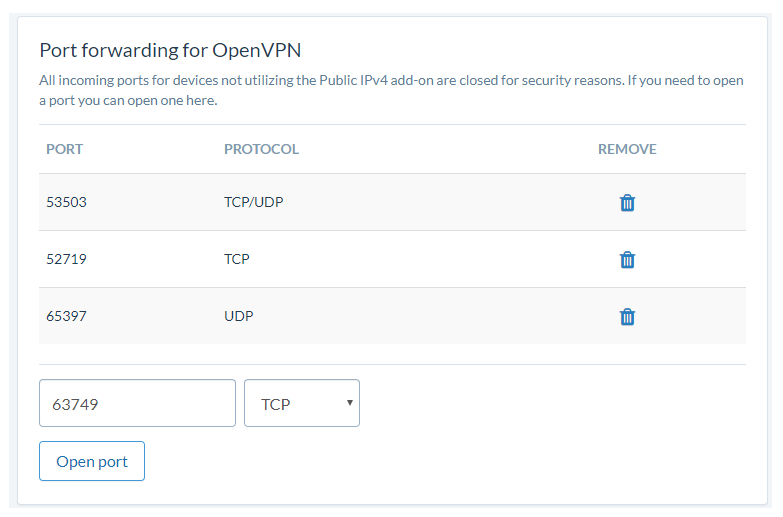Click the Port forwarding for OpenVPN heading
The width and height of the screenshot is (783, 517).
[170, 50]
